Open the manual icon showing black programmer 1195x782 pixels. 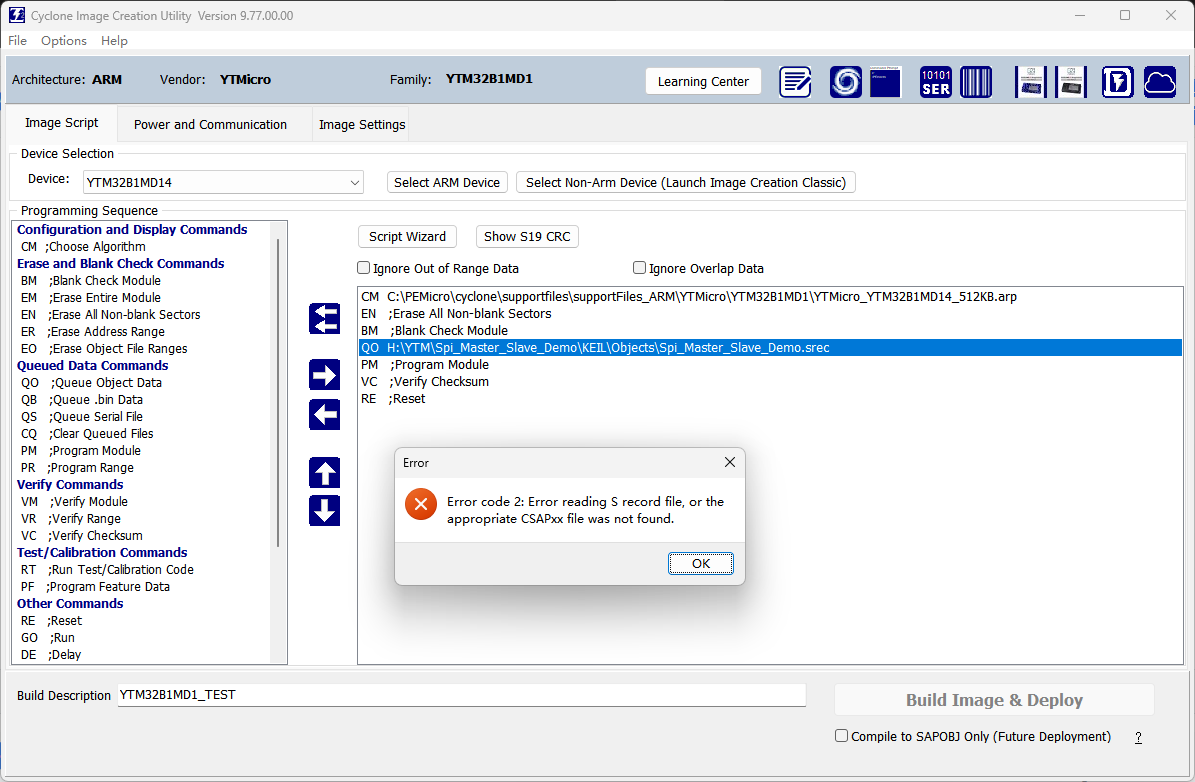1071,82
